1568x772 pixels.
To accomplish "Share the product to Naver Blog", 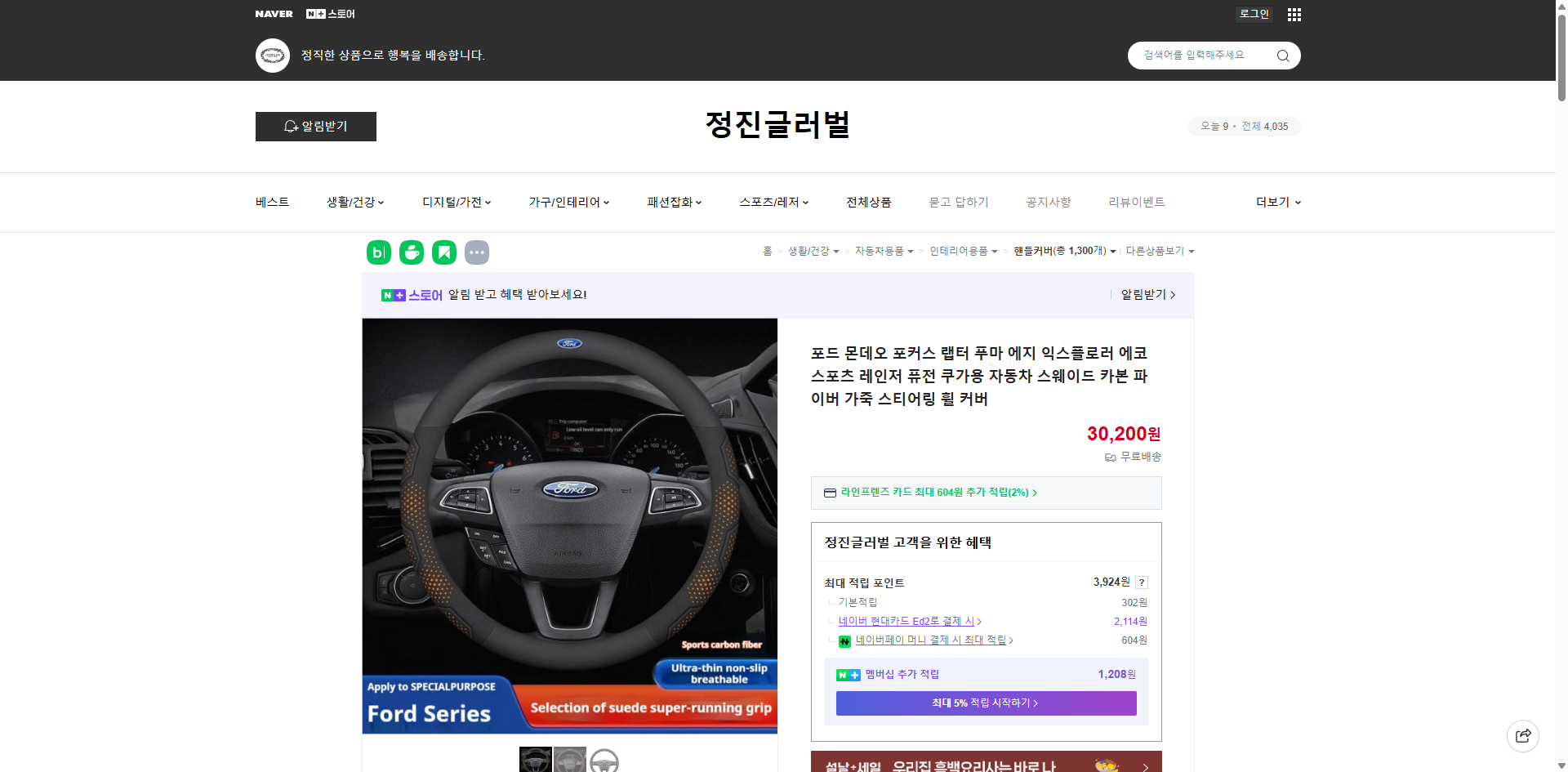I will point(378,252).
